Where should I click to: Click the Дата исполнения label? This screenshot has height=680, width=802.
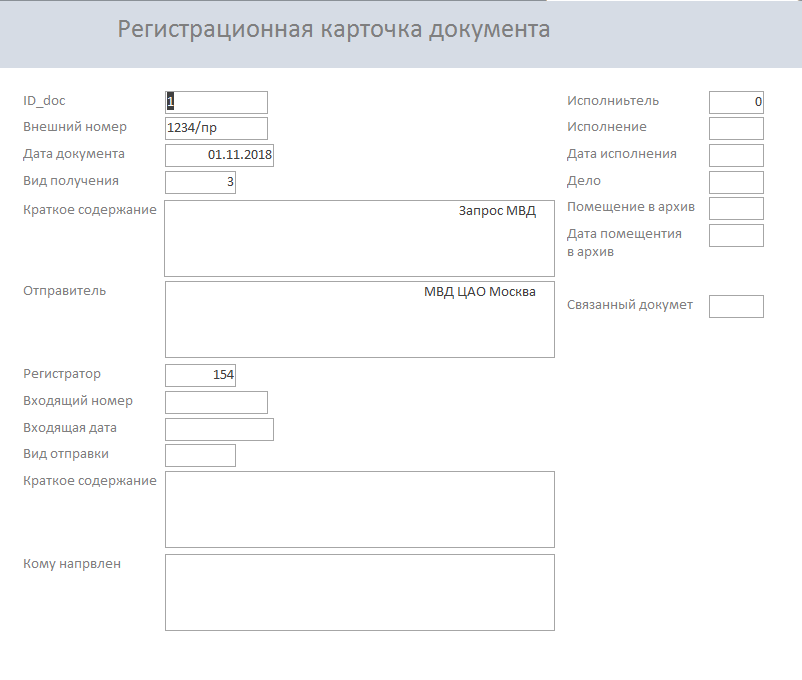(622, 154)
